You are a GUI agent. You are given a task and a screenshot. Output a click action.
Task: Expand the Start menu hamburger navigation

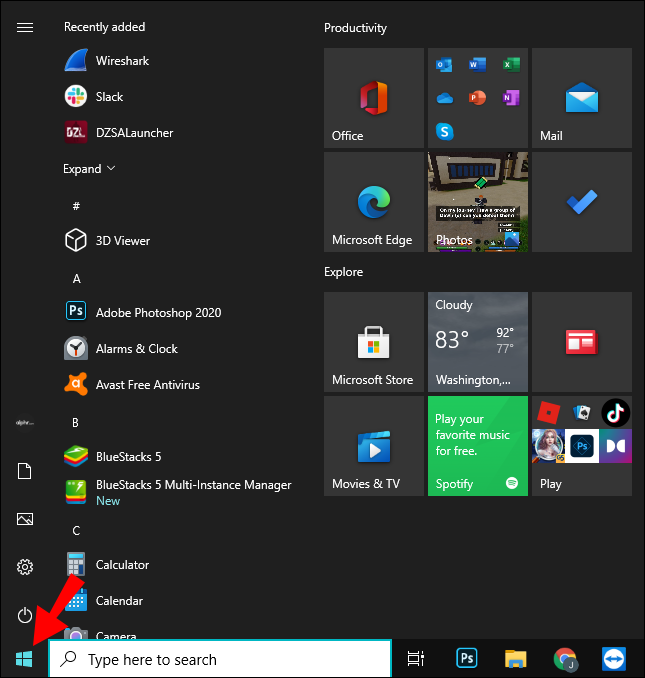click(x=25, y=28)
